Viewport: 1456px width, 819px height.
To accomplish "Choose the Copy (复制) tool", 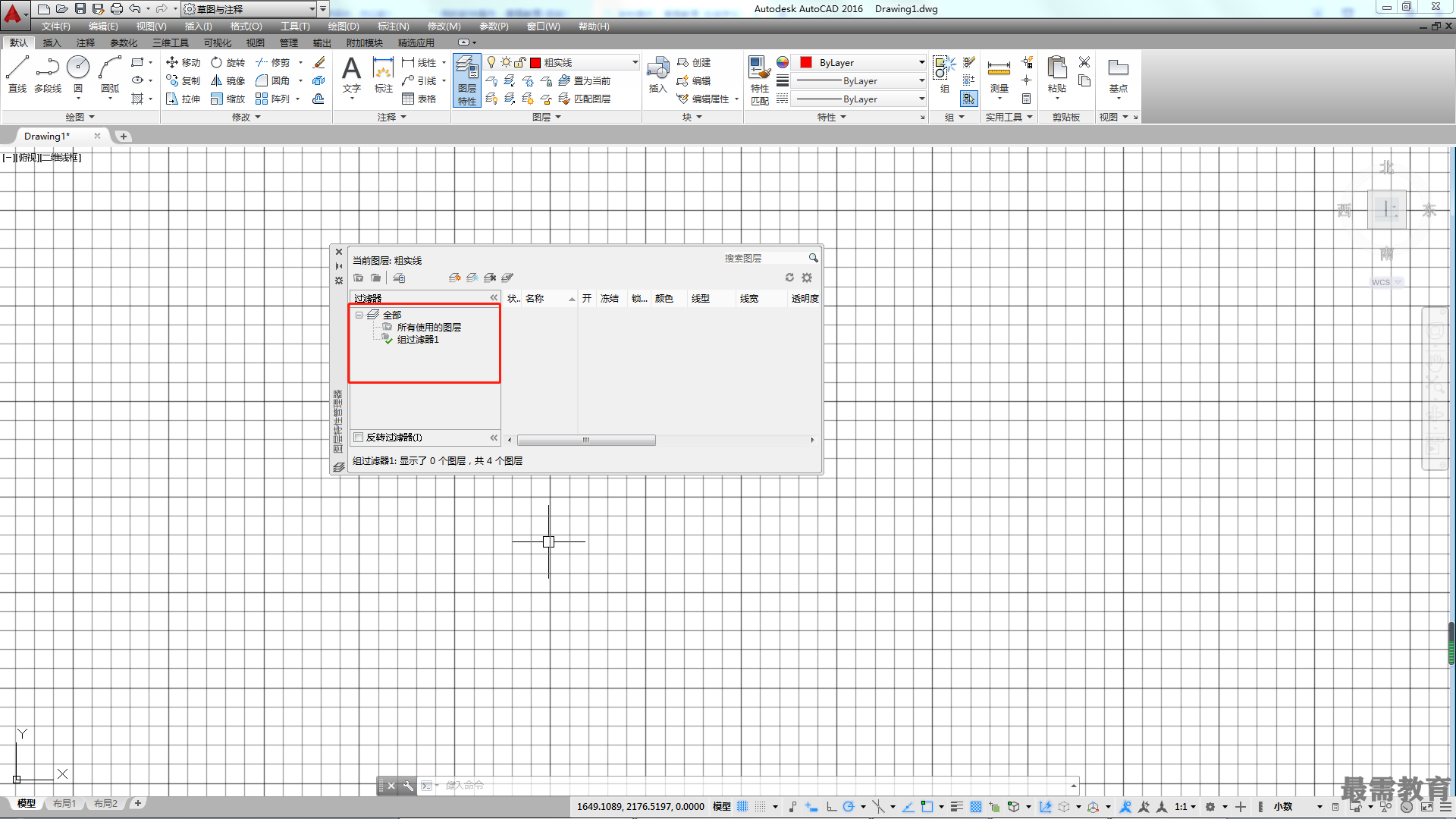I will [184, 80].
